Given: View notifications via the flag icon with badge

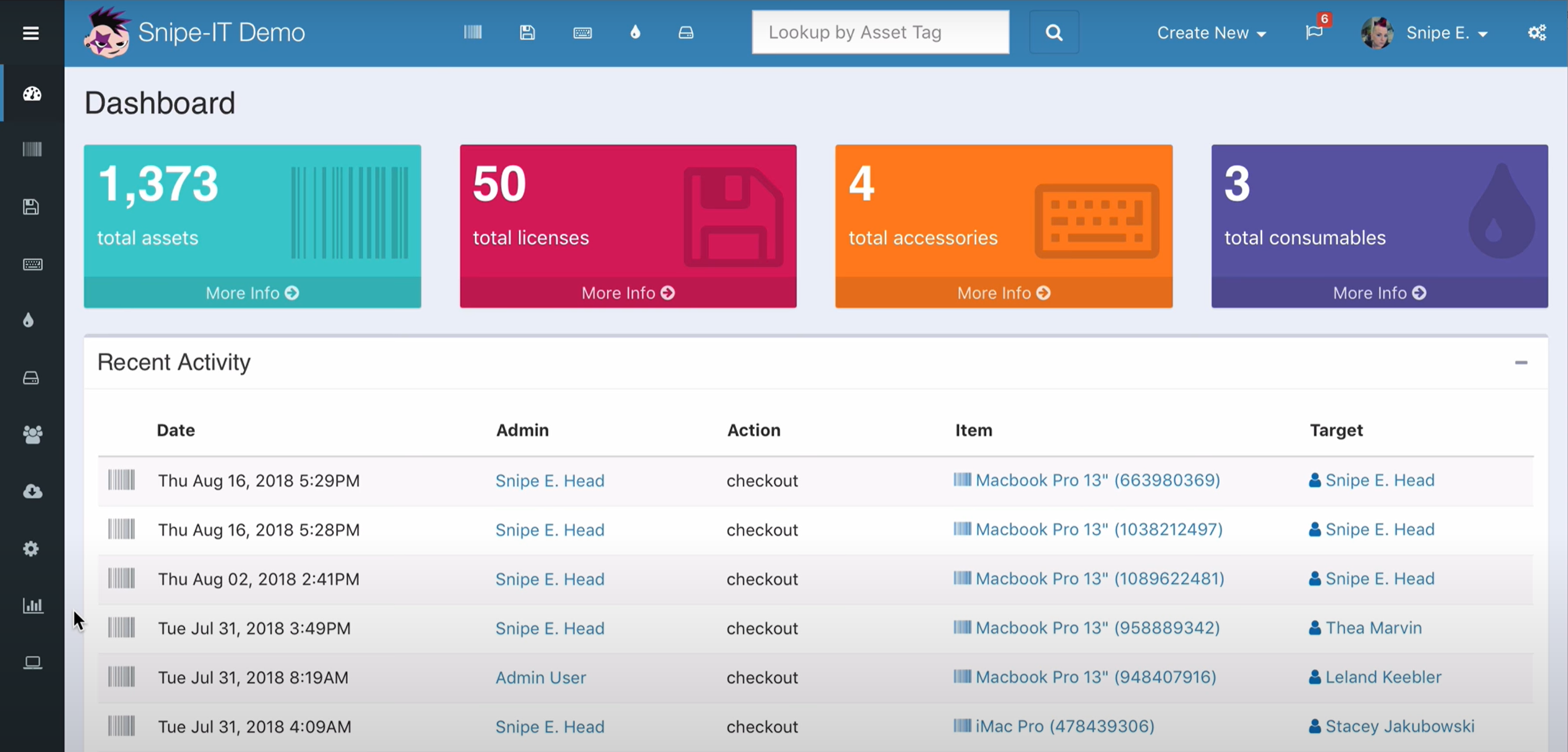Looking at the screenshot, I should 1315,33.
